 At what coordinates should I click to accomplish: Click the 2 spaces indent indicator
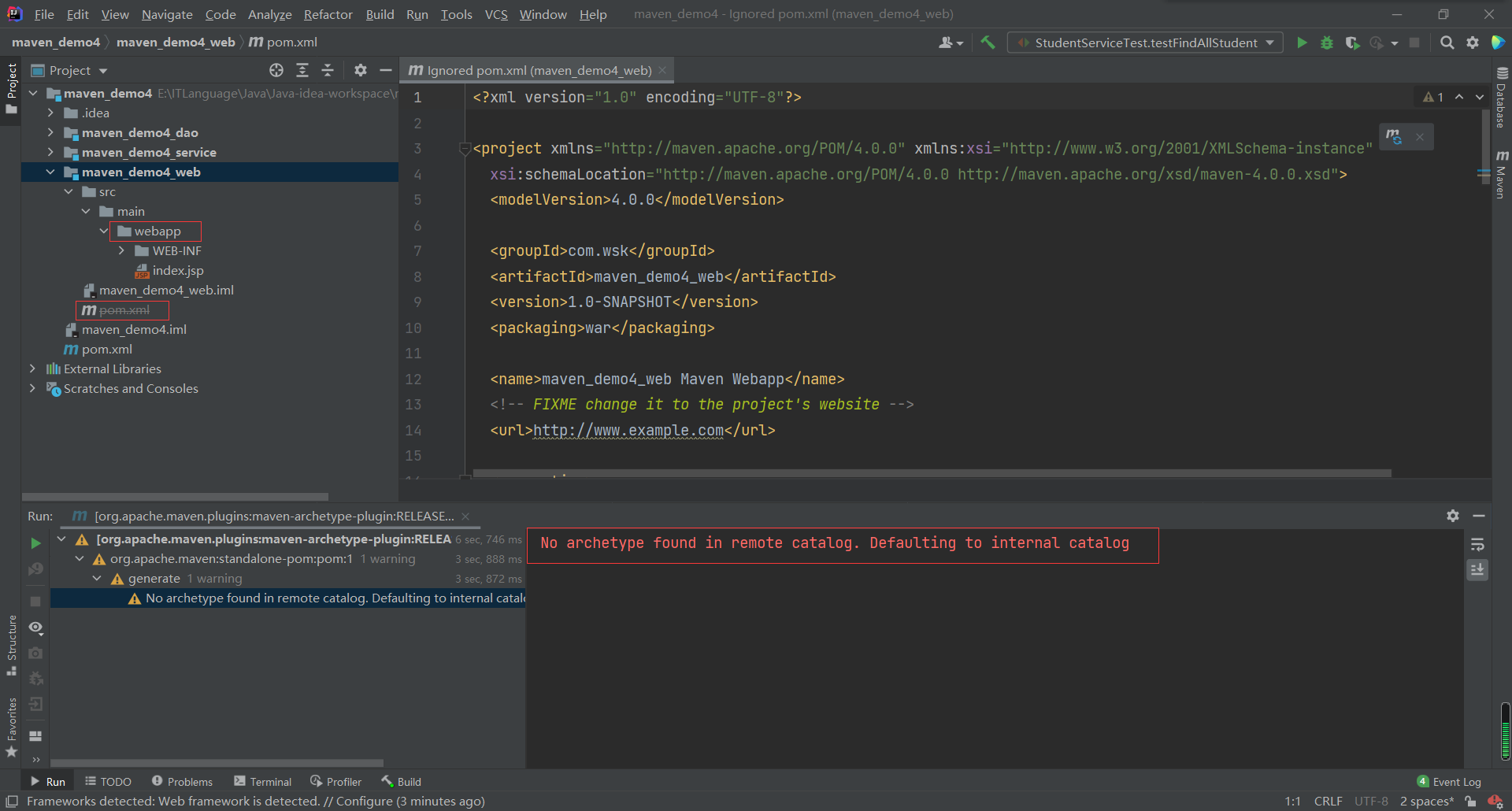click(1426, 801)
